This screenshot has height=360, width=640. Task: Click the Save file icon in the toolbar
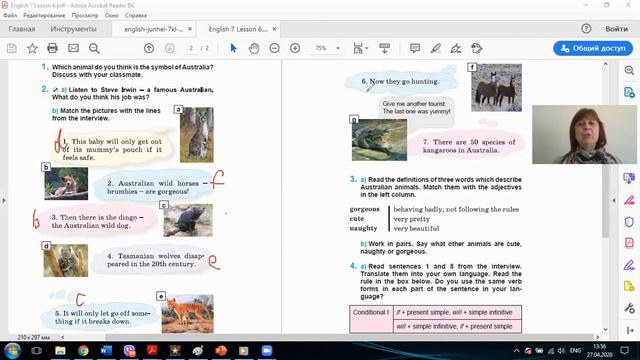pyautogui.click(x=12, y=49)
